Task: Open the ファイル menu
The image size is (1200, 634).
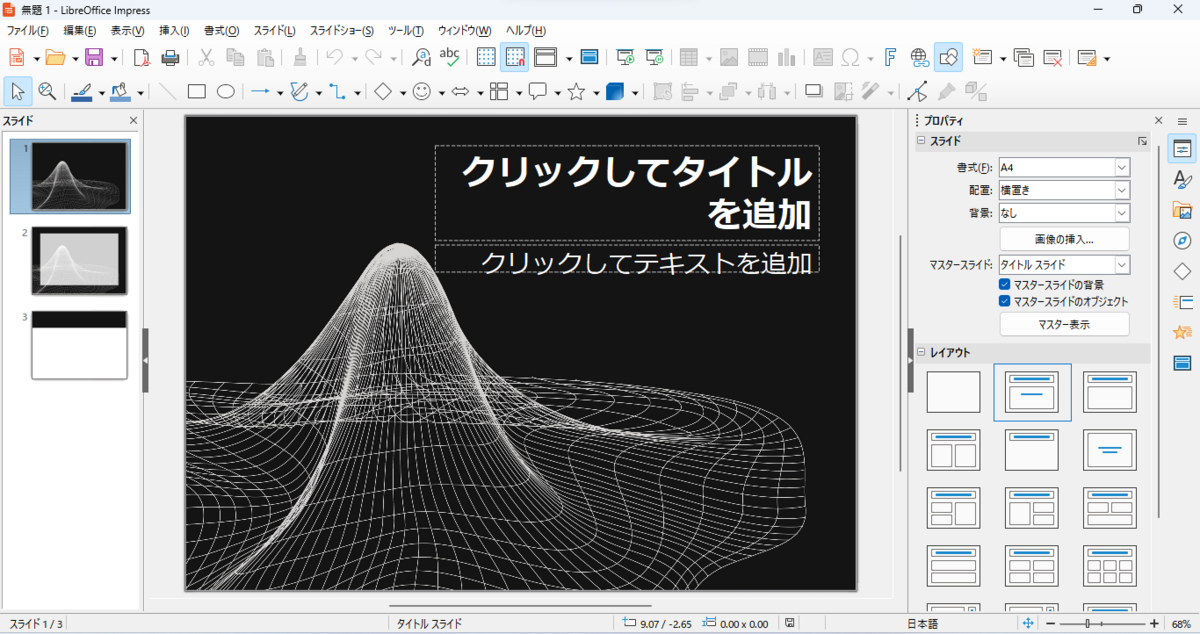Action: [x=27, y=31]
